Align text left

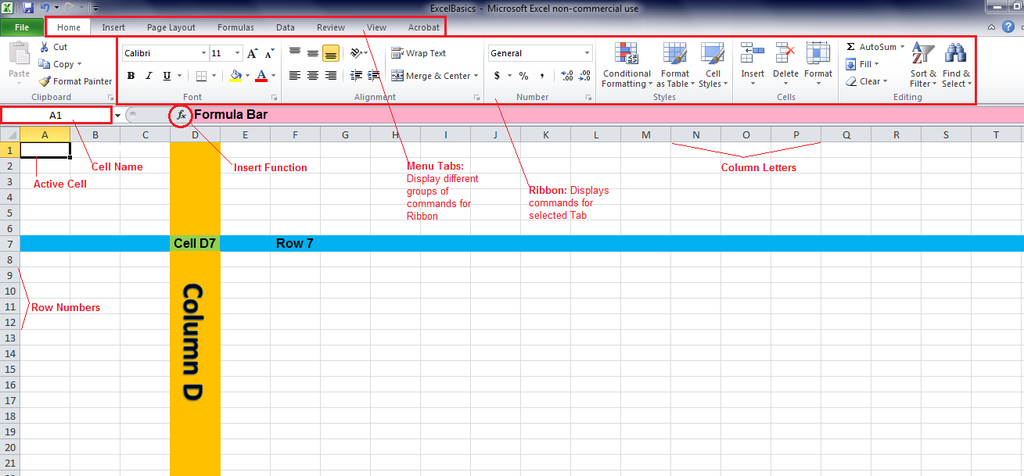pyautogui.click(x=295, y=76)
